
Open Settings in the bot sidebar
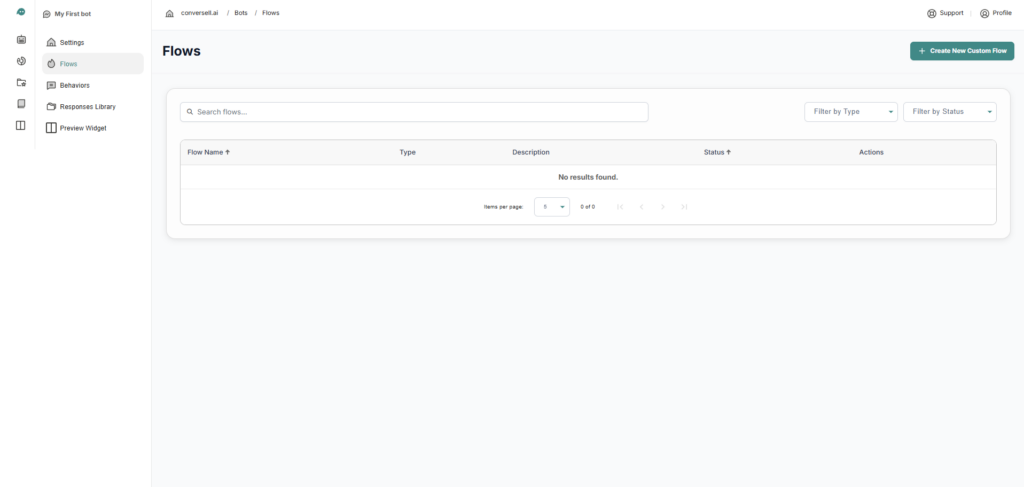pyautogui.click(x=71, y=42)
